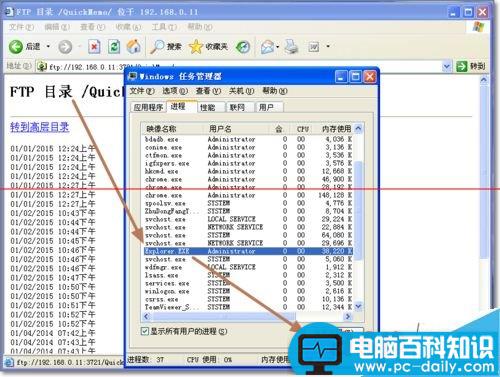Switch to 联网 (Networking) tab
The width and height of the screenshot is (500, 377).
pyautogui.click(x=240, y=107)
